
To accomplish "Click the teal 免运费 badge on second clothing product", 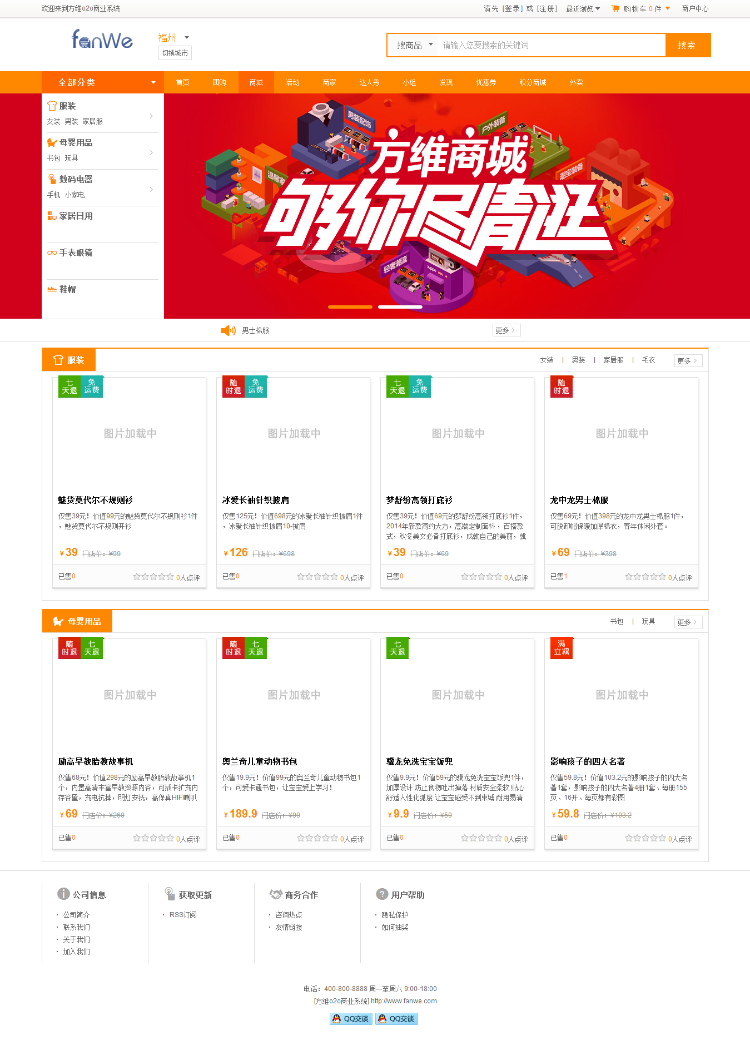I will coord(256,387).
